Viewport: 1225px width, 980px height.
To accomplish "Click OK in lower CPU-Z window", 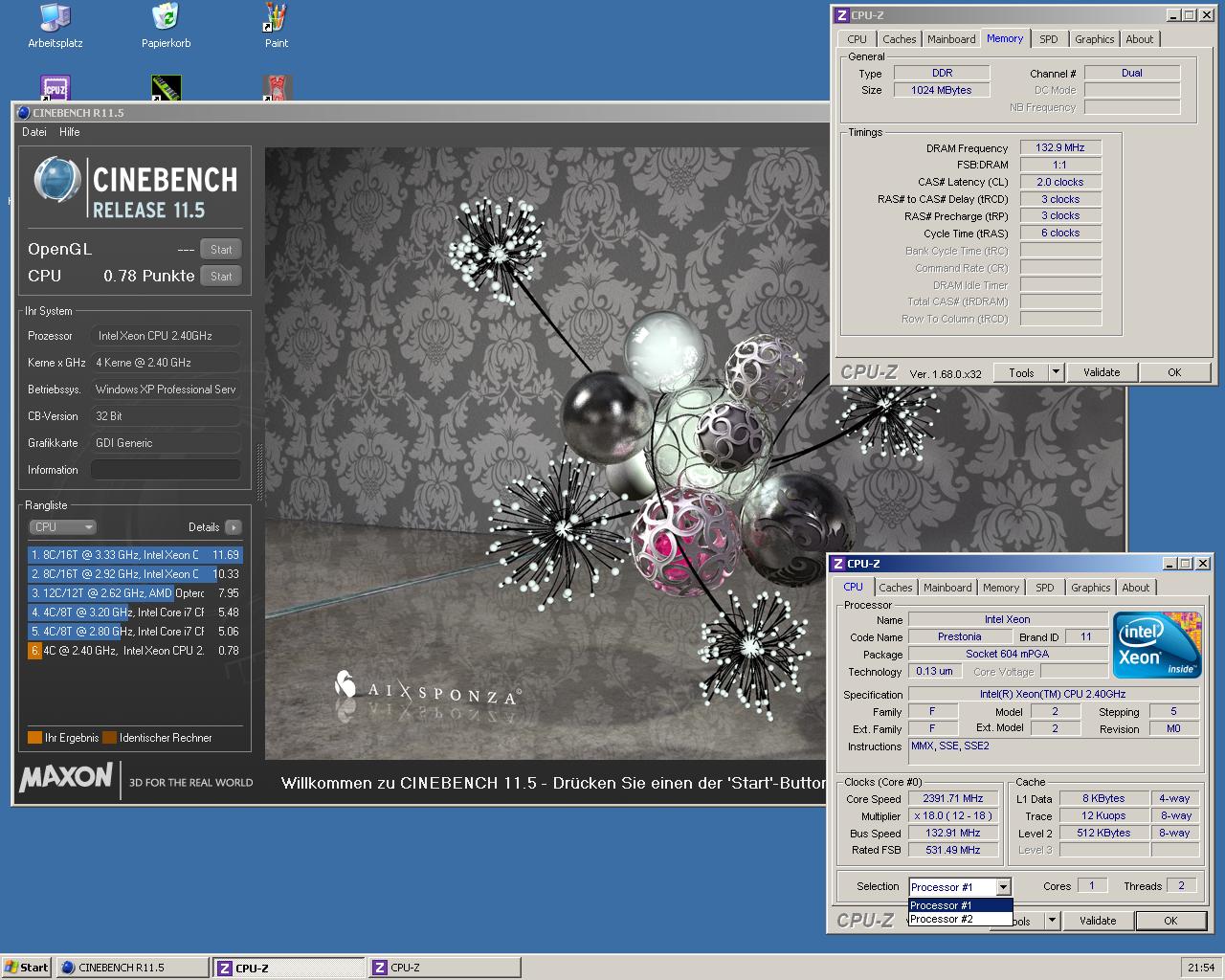I will coord(1170,921).
